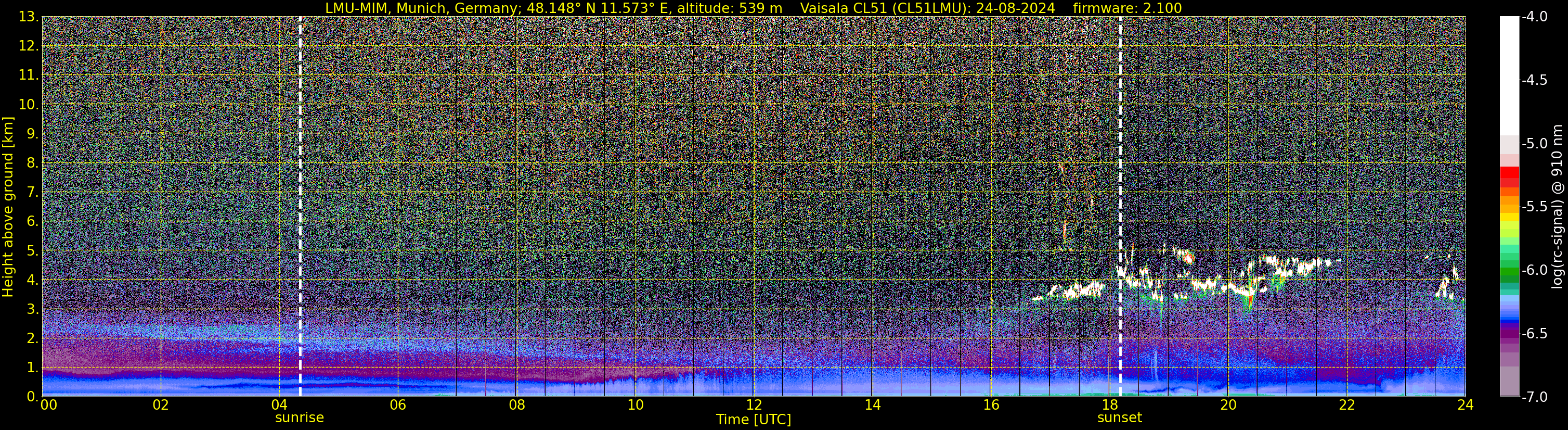Click the time axis tick label '14'
The image size is (1568, 430).
[x=872, y=405]
